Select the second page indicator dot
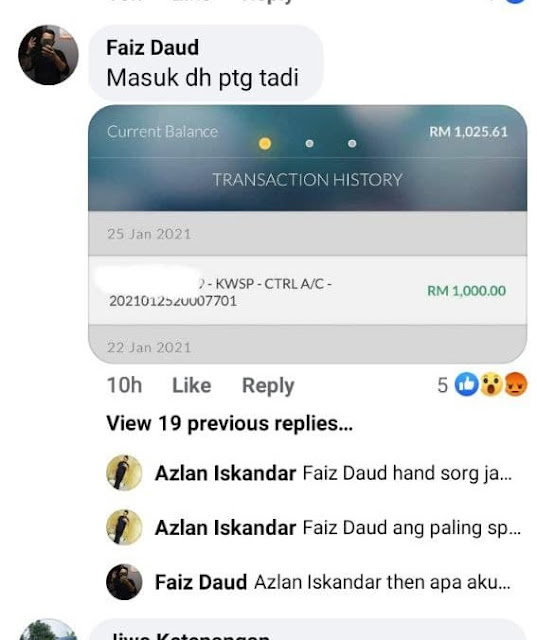 click(x=309, y=144)
